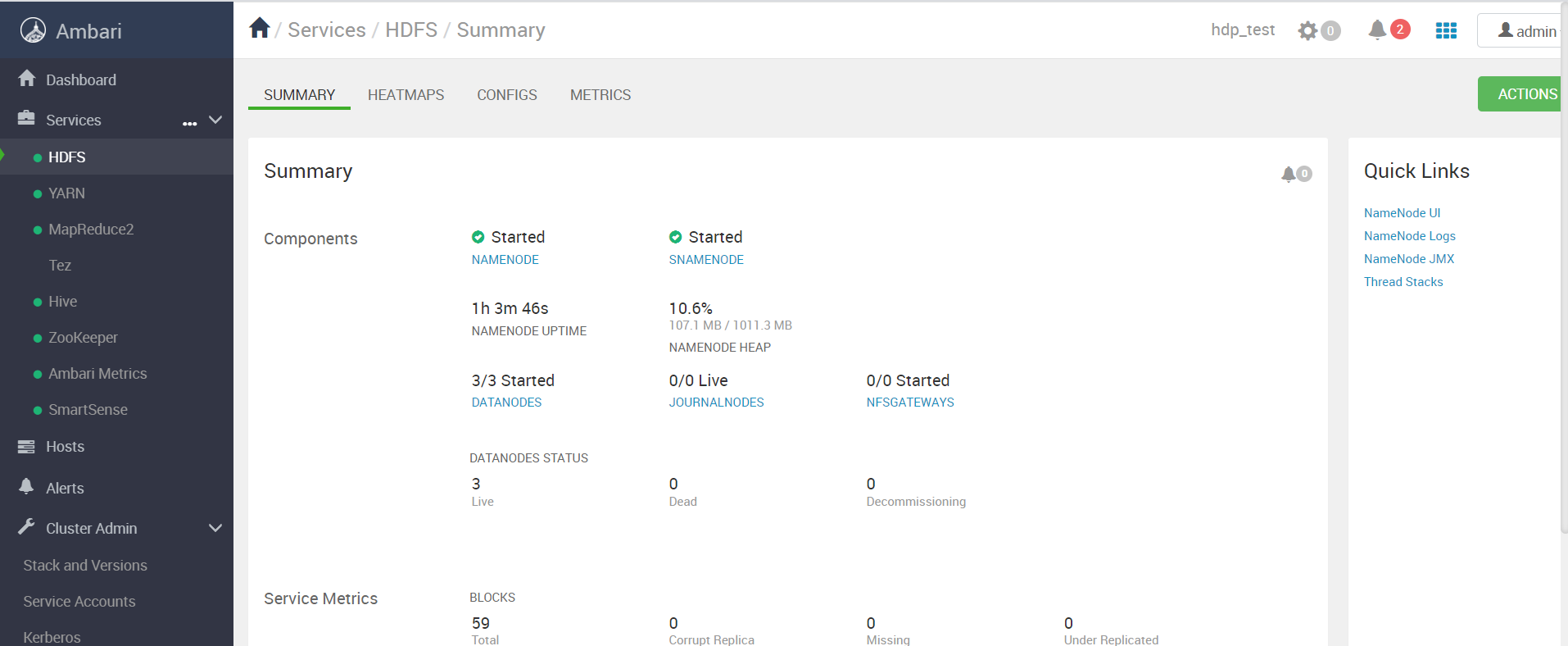The image size is (1568, 646).
Task: Click the SNAMENODE component link
Action: click(706, 260)
